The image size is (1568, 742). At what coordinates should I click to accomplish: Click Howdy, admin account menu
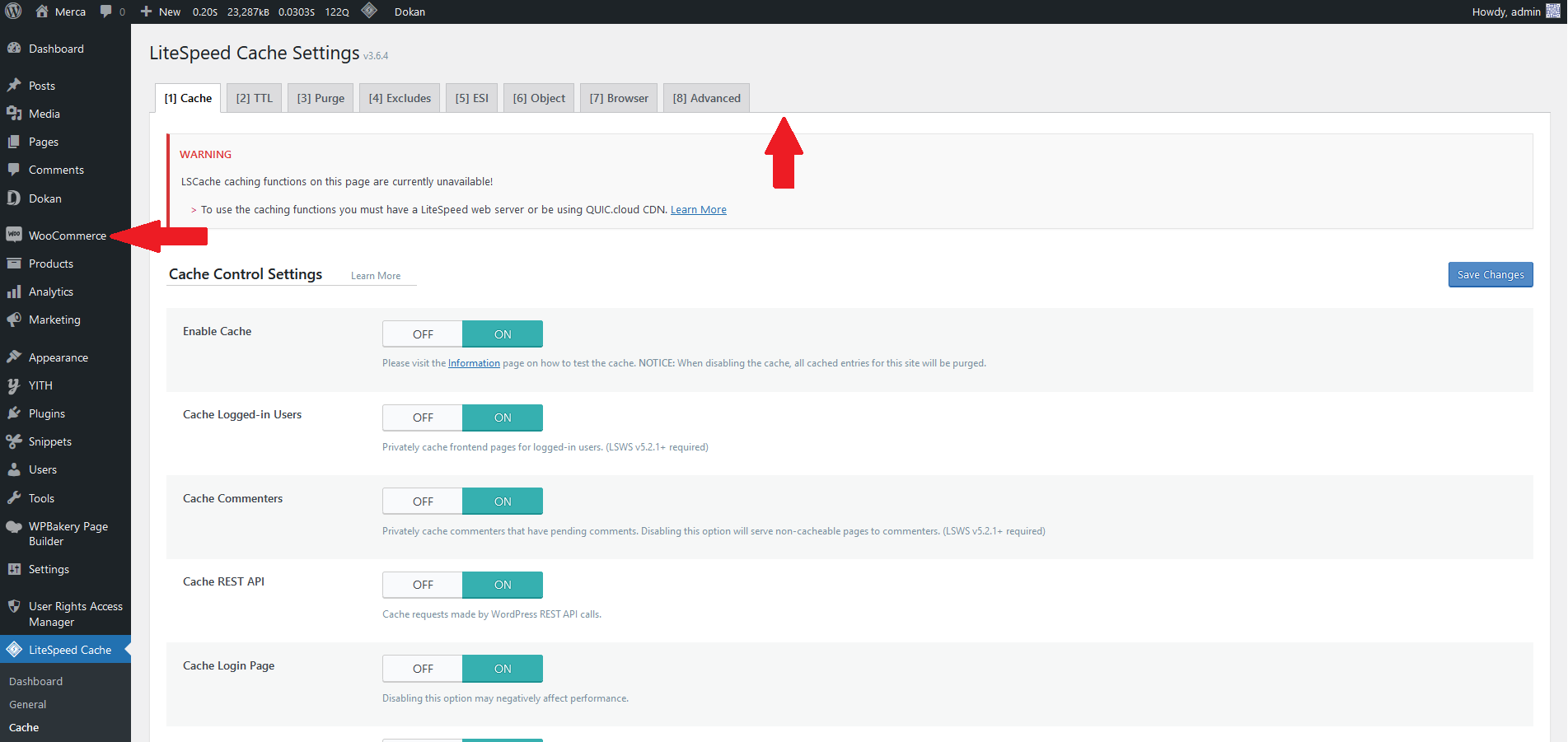(1515, 12)
